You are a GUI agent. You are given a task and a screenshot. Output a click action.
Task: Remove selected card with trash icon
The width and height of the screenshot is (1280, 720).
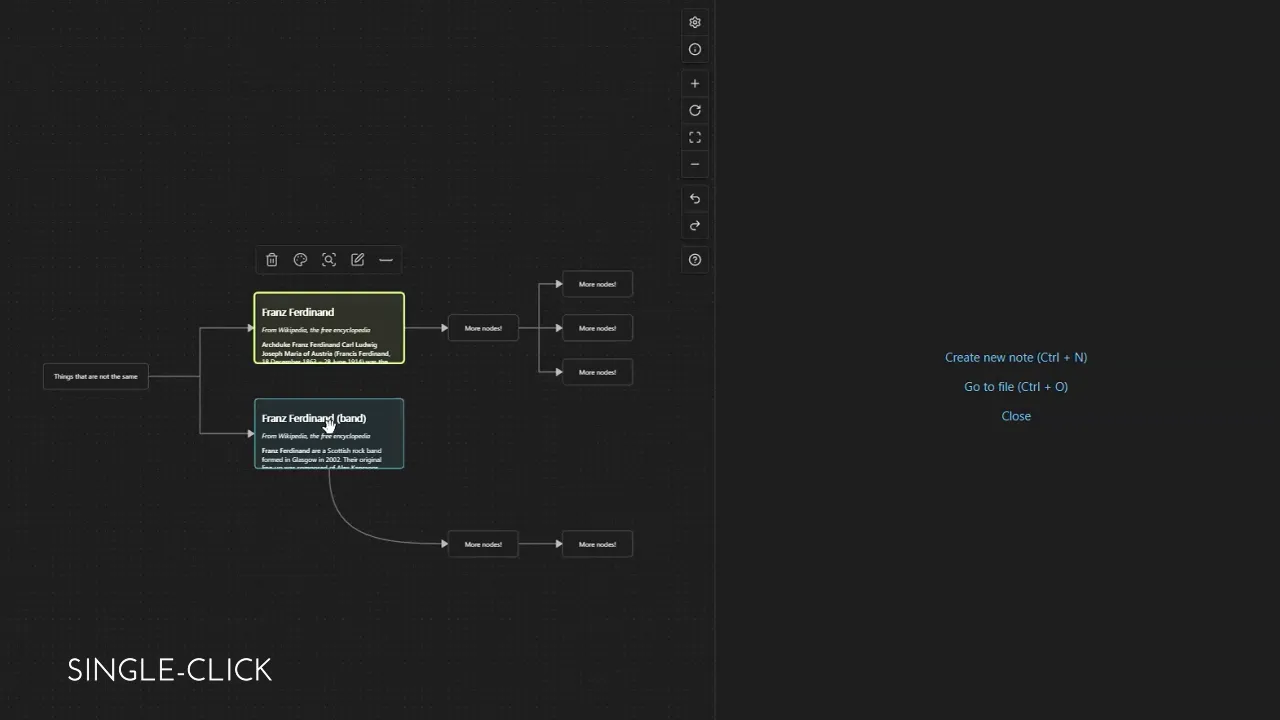(x=272, y=260)
